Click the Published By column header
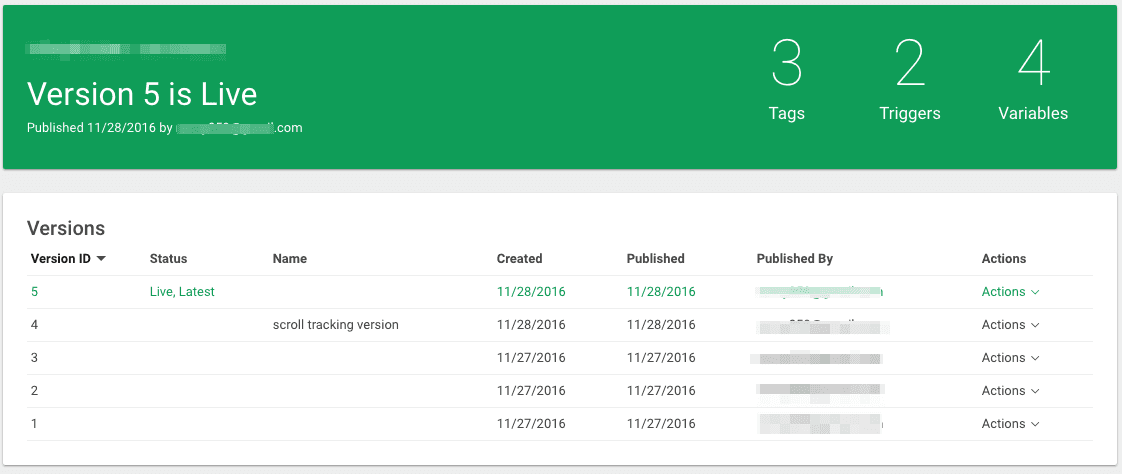 click(795, 258)
